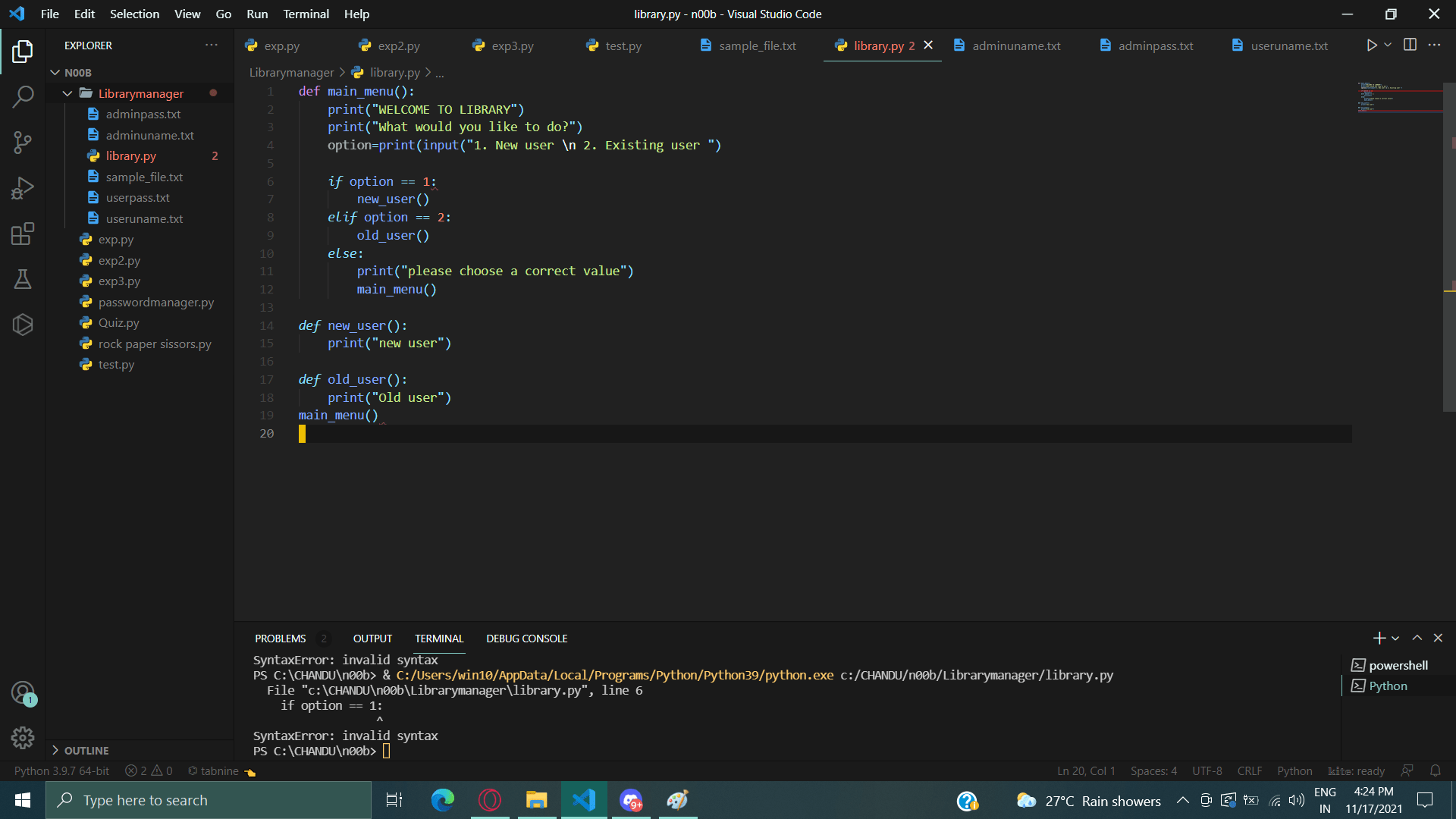Toggle maximize panel size chevron
The image size is (1456, 819).
(1417, 639)
